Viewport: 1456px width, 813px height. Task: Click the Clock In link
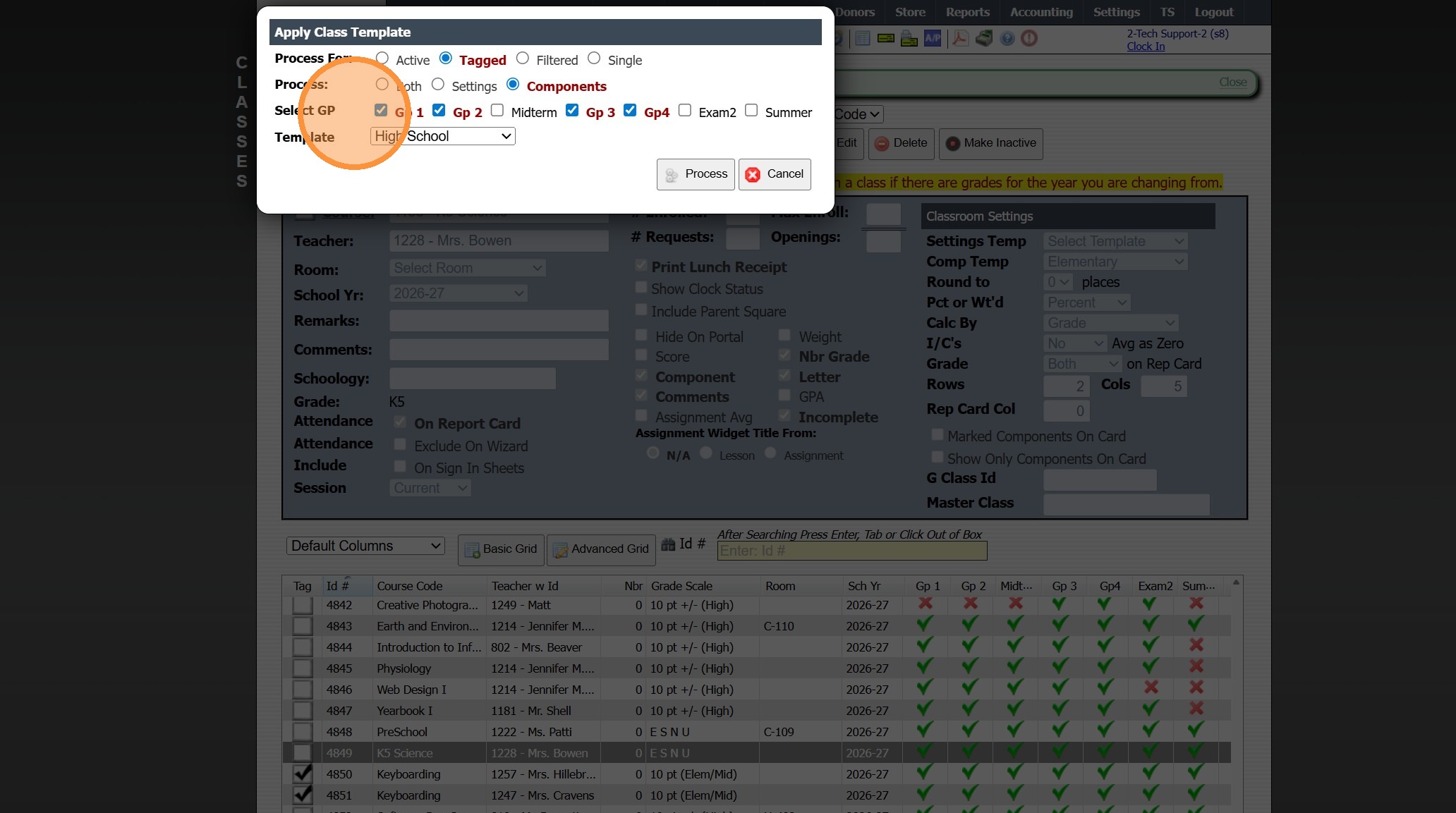tap(1146, 47)
